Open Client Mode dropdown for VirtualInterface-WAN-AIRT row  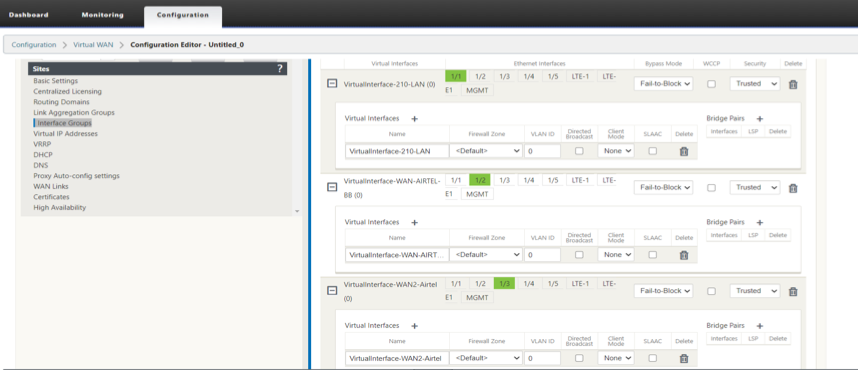tap(616, 255)
